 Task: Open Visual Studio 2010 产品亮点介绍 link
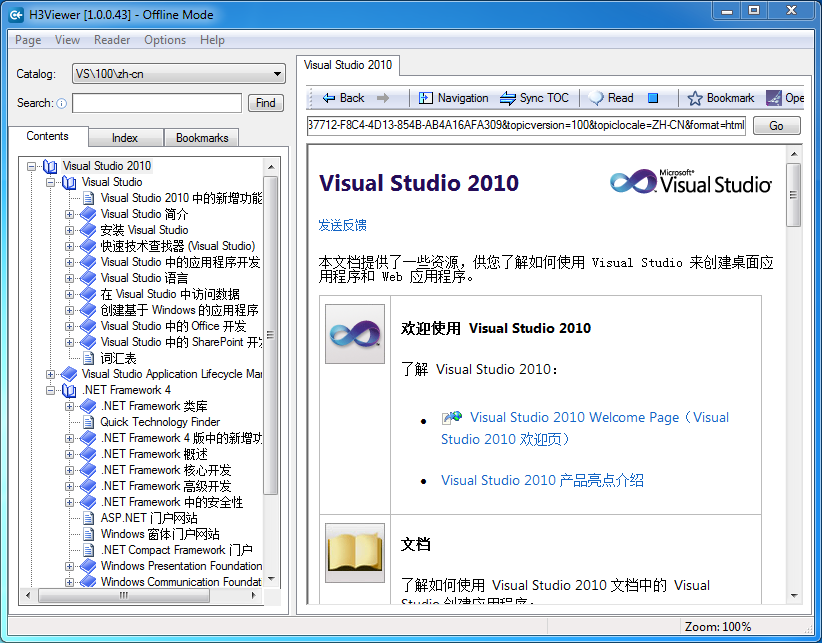pos(542,481)
